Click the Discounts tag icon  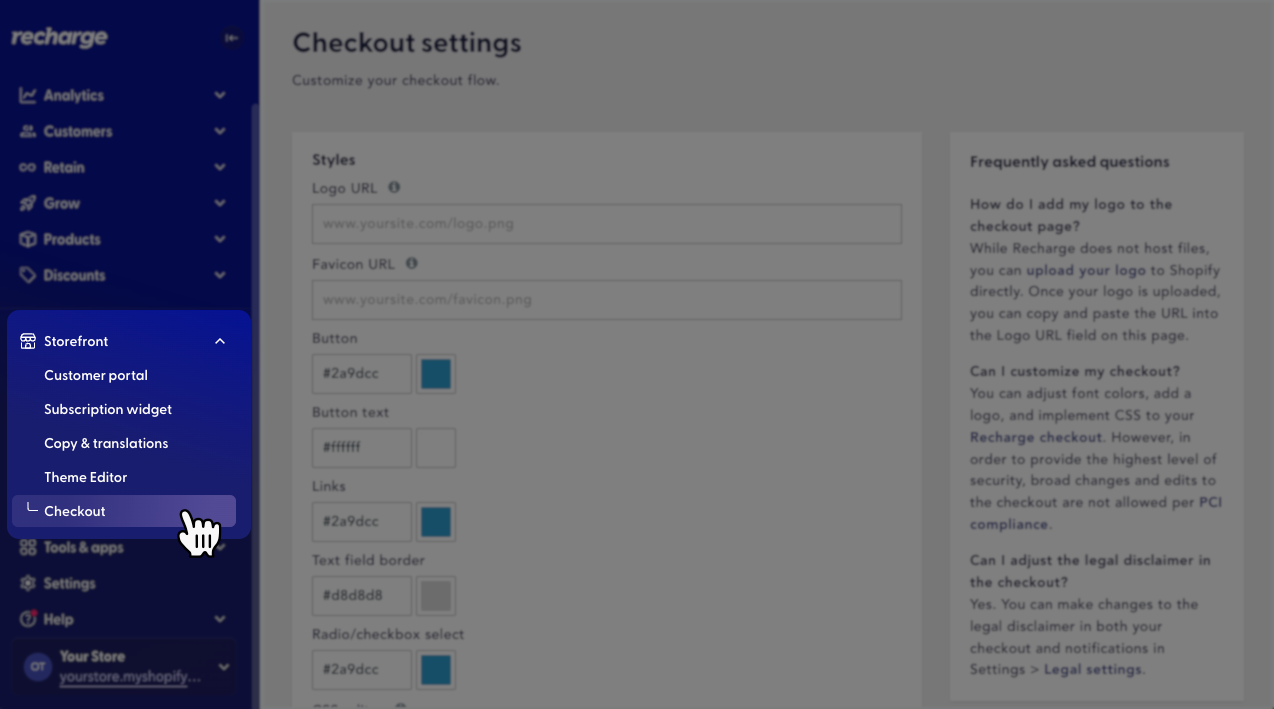[x=28, y=276]
